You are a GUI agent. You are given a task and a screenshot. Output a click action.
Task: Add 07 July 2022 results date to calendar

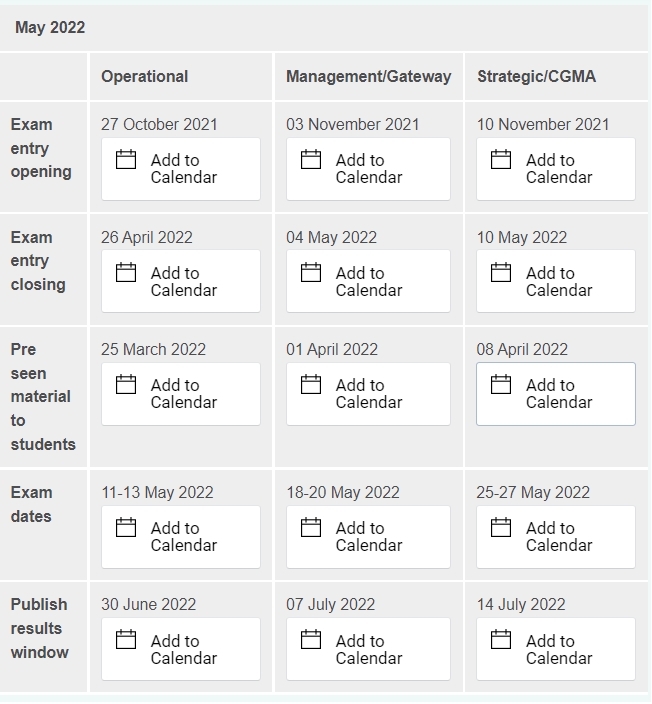tap(367, 649)
